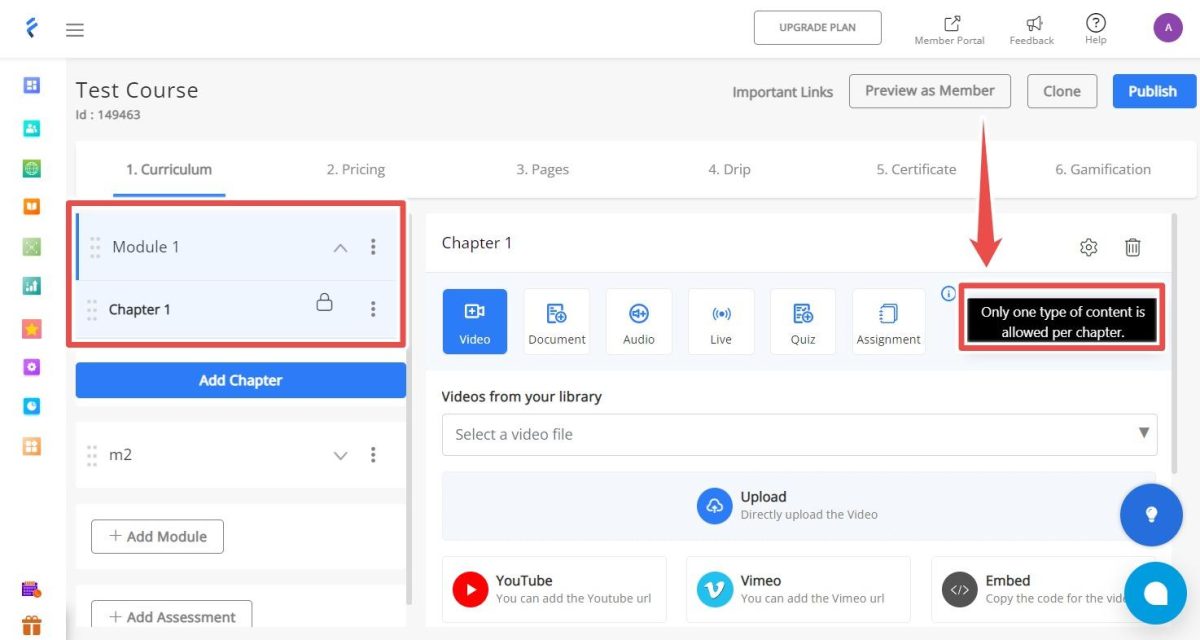
Task: Choose the Quiz content type
Action: [803, 321]
